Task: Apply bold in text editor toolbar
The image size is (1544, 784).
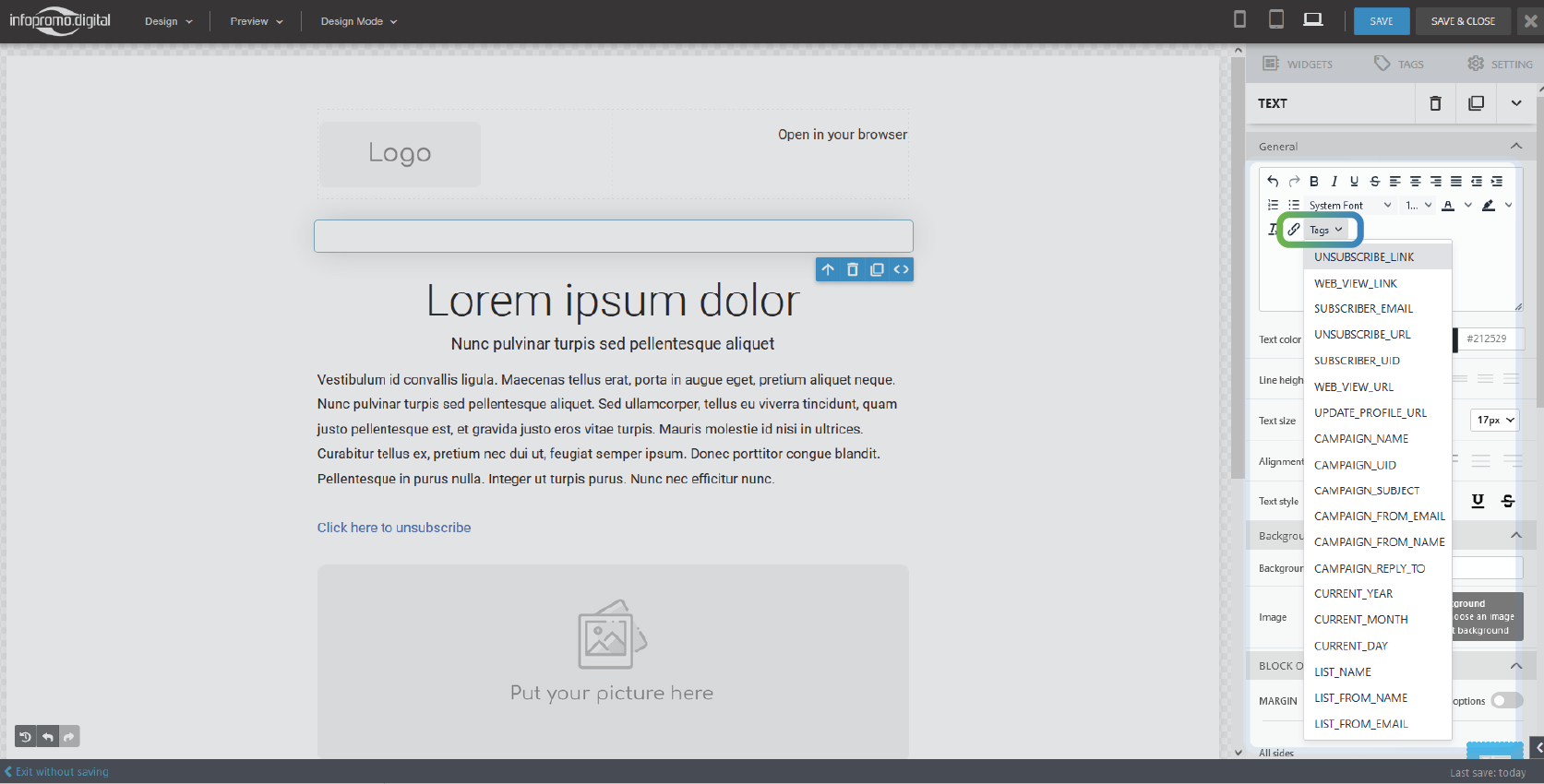Action: coord(1313,181)
